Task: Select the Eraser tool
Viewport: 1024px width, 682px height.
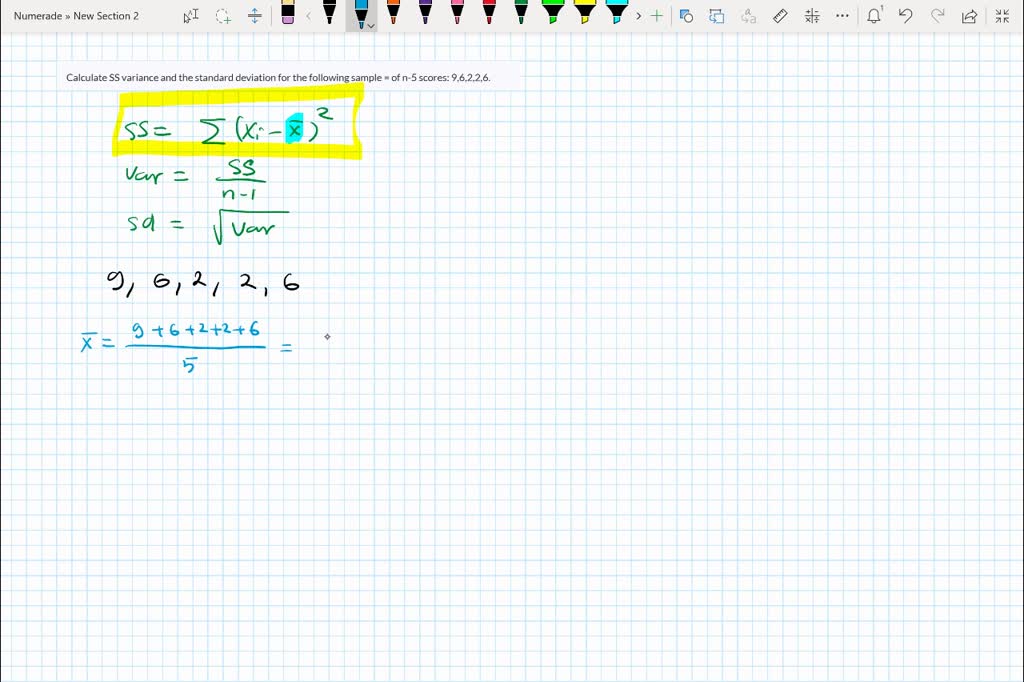Action: click(x=288, y=14)
